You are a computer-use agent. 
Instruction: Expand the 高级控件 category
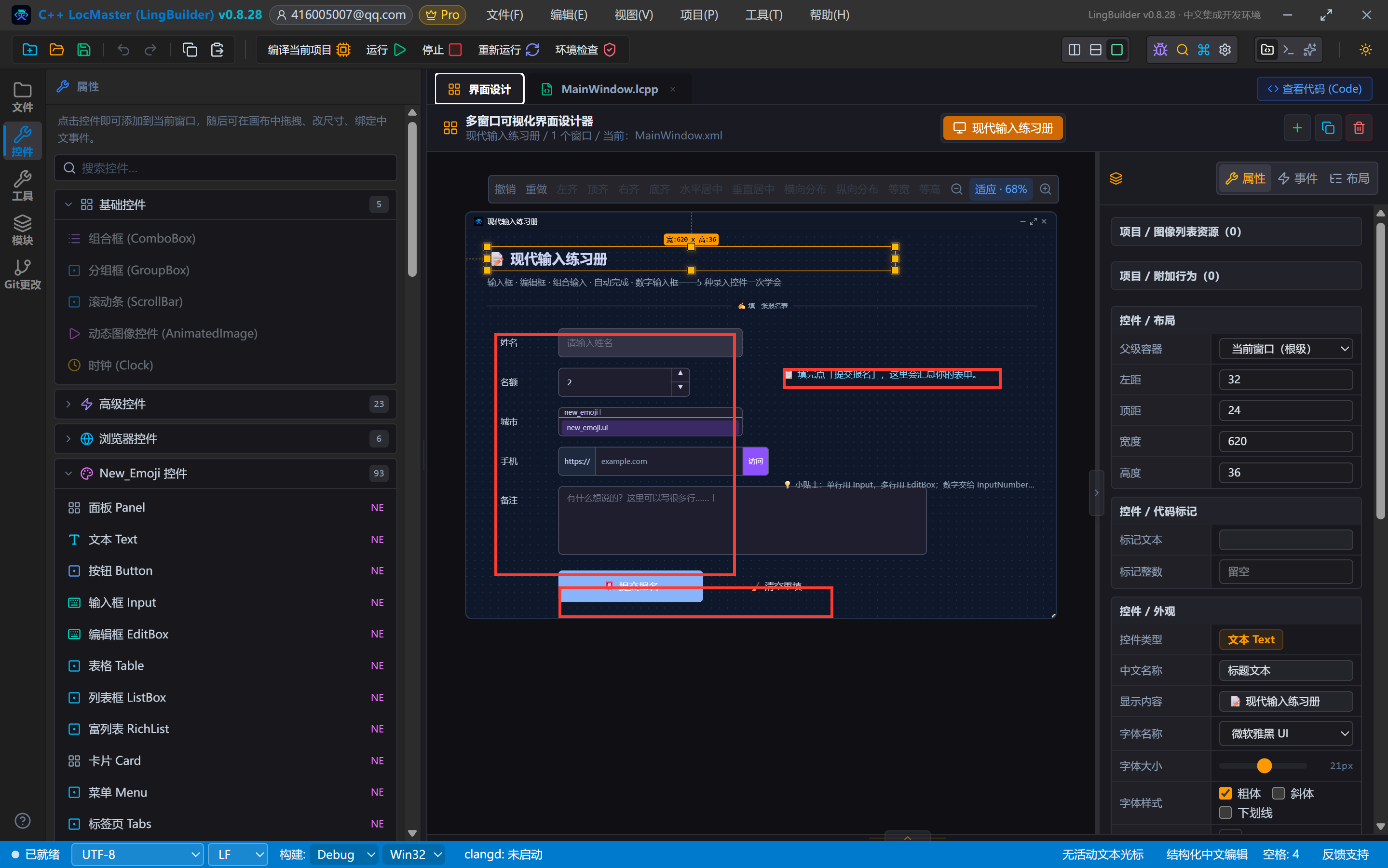226,404
